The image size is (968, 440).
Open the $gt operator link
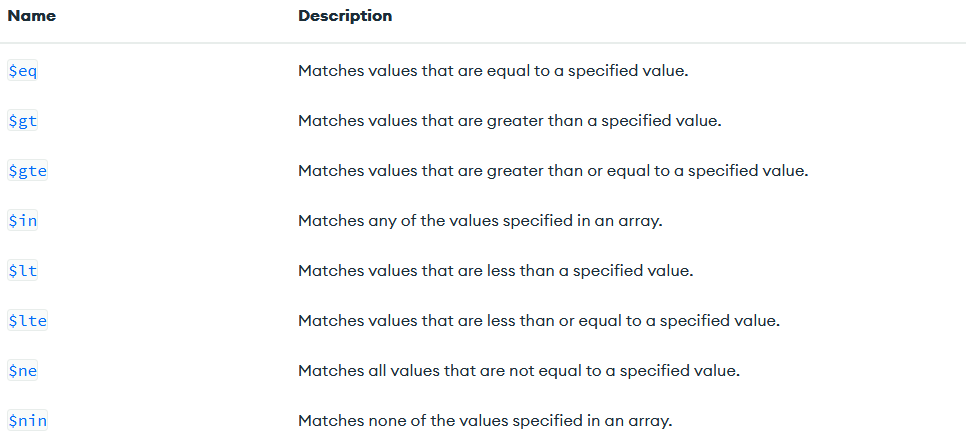point(23,122)
